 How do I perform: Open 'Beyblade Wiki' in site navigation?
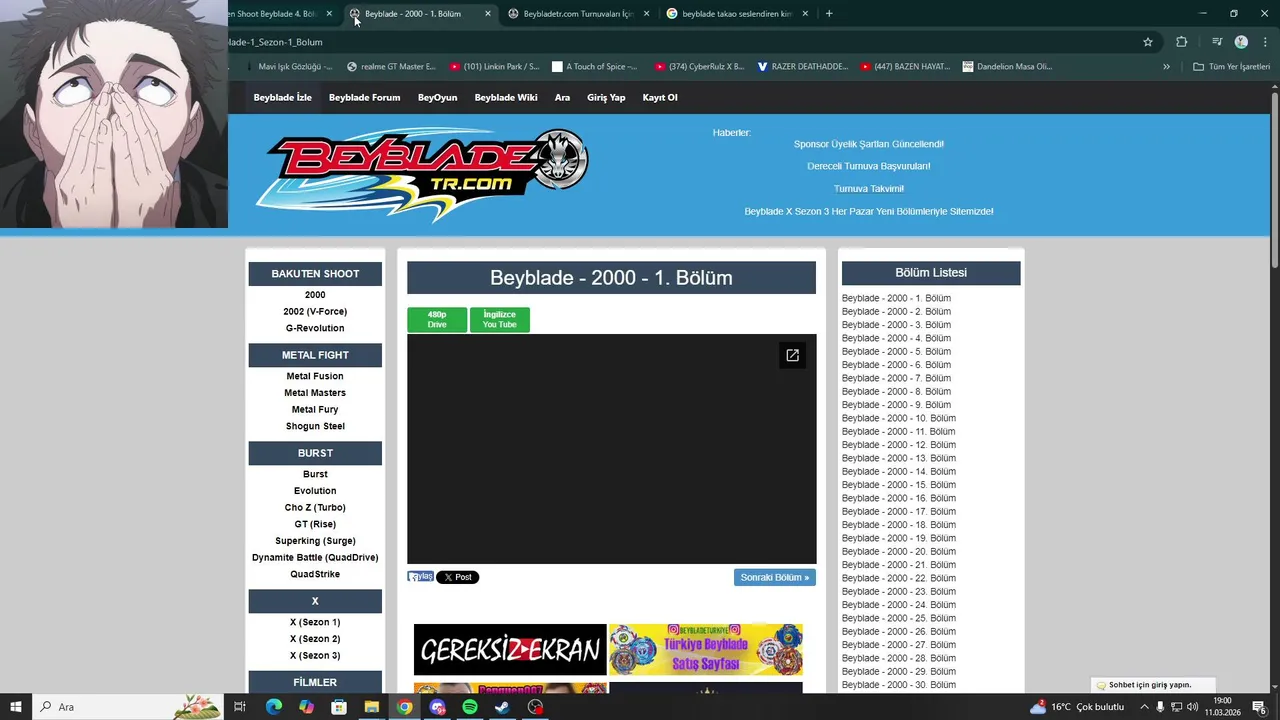[x=506, y=98]
